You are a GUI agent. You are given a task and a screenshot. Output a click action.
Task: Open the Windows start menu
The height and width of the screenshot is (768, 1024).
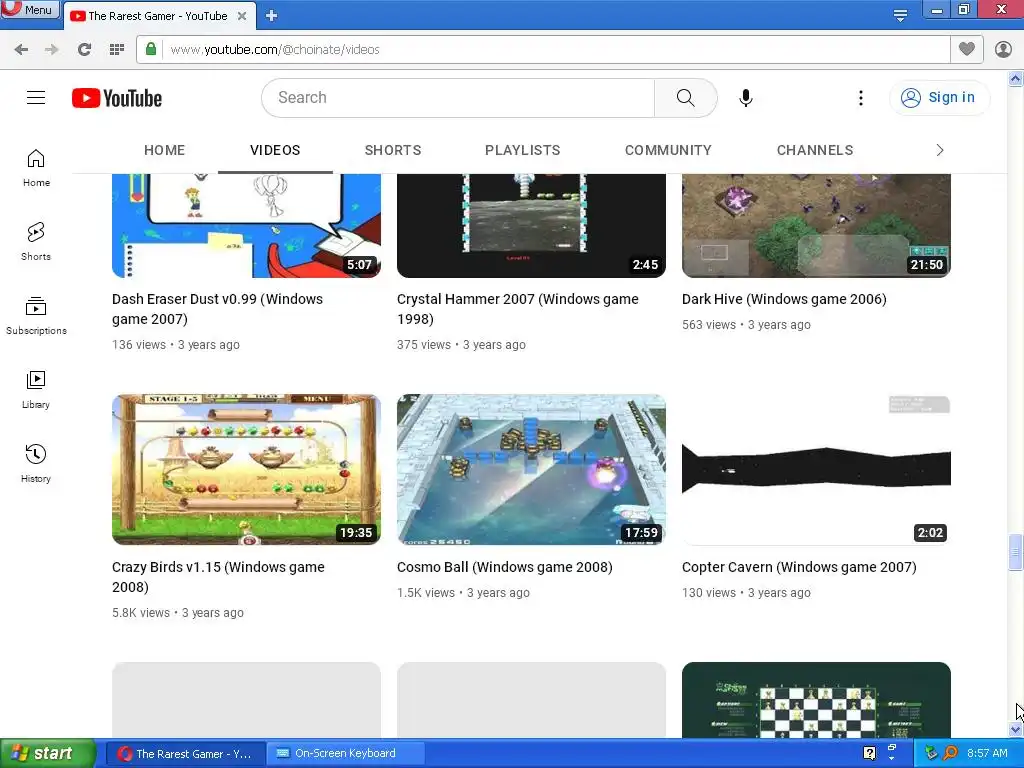pos(48,753)
